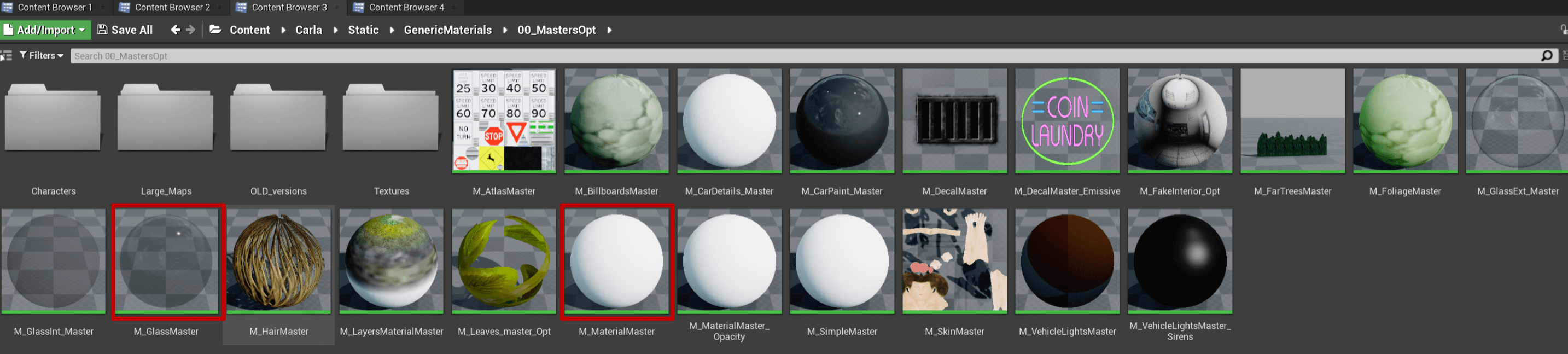Viewport: 1568px width, 354px height.
Task: Click the Content root folder icon
Action: (x=215, y=30)
